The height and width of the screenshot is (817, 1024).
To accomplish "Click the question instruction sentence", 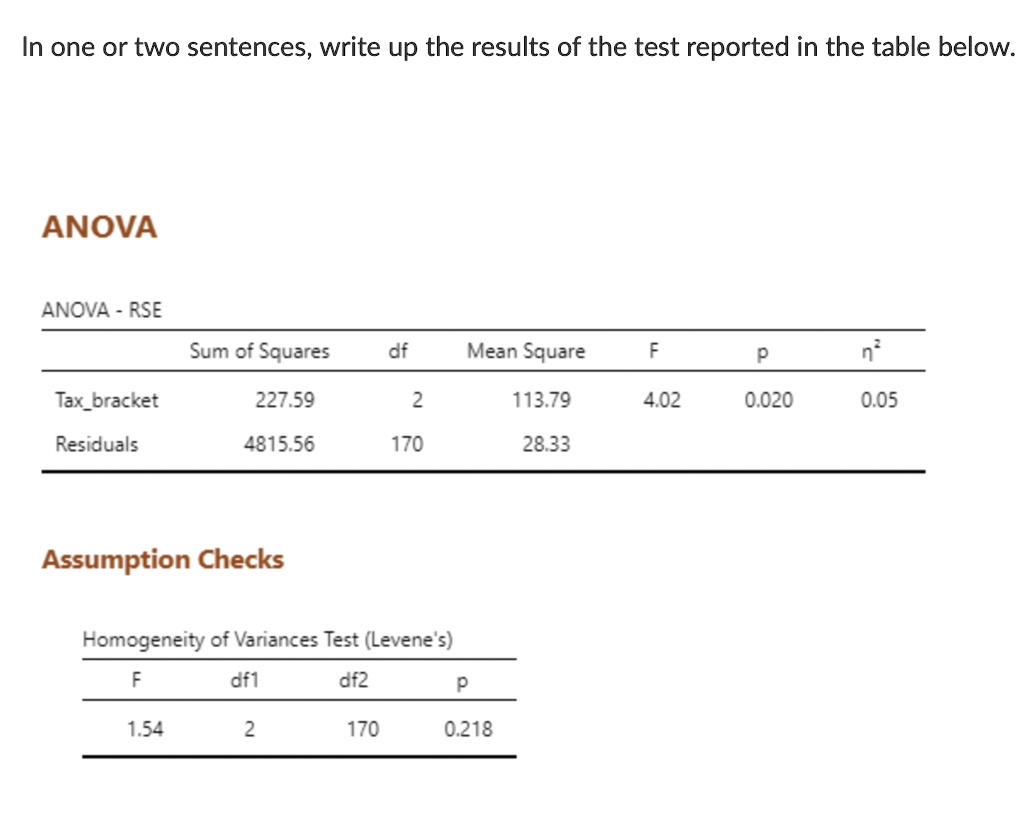I will pyautogui.click(x=519, y=47).
